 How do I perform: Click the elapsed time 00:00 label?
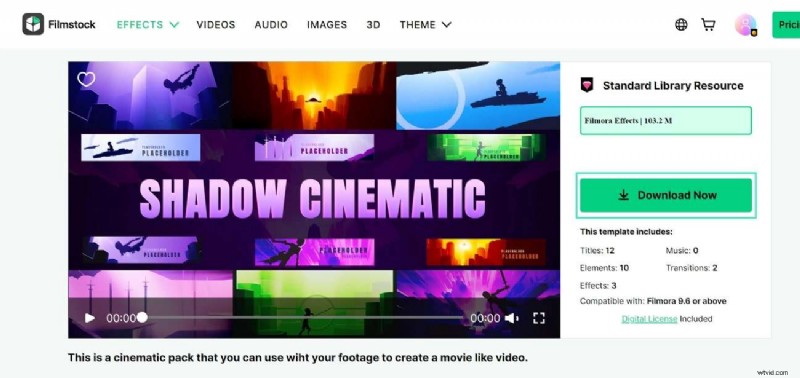[x=121, y=318]
